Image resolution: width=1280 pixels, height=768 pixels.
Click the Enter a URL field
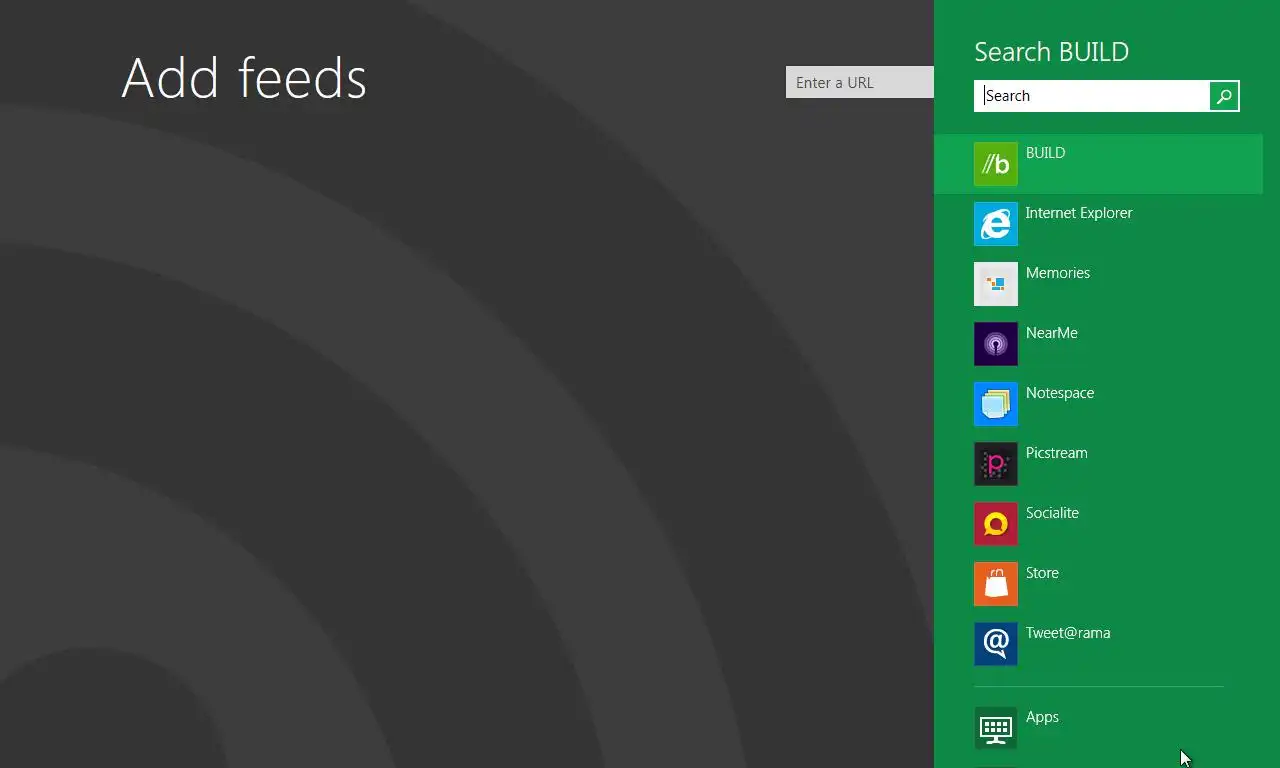(860, 82)
